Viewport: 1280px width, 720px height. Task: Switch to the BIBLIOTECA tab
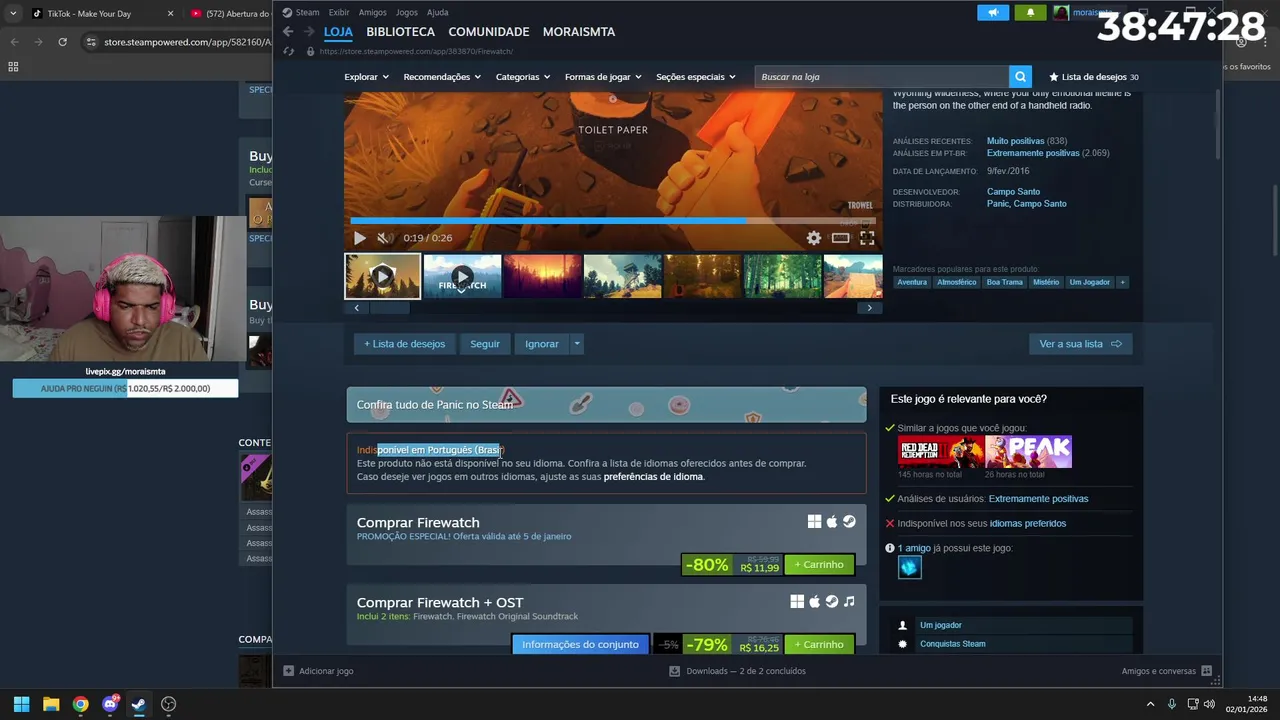pos(400,32)
